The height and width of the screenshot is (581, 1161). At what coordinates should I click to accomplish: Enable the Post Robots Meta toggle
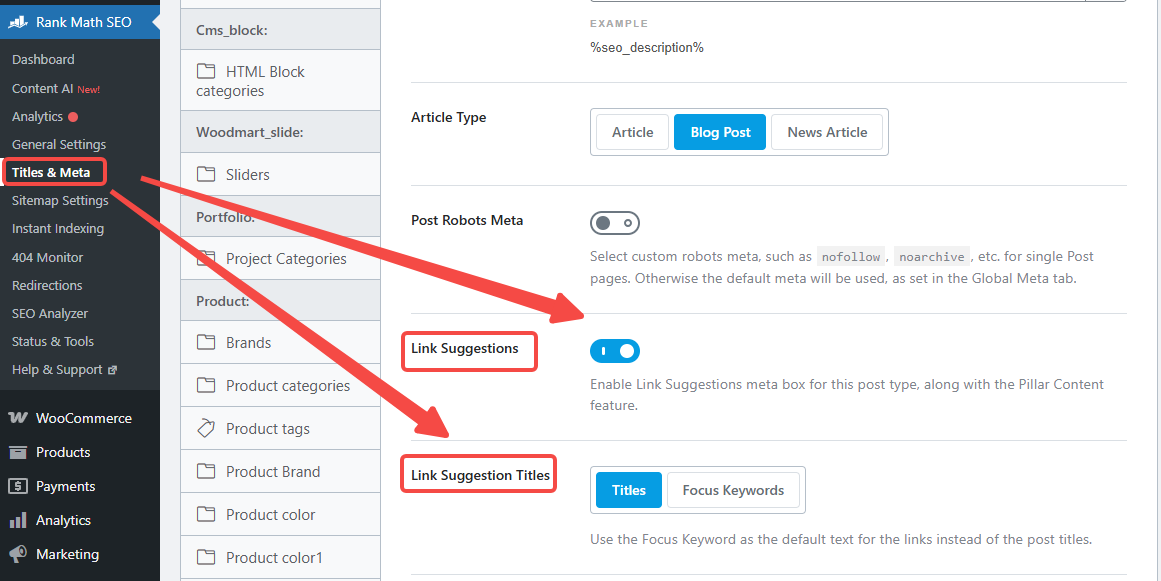pyautogui.click(x=614, y=222)
